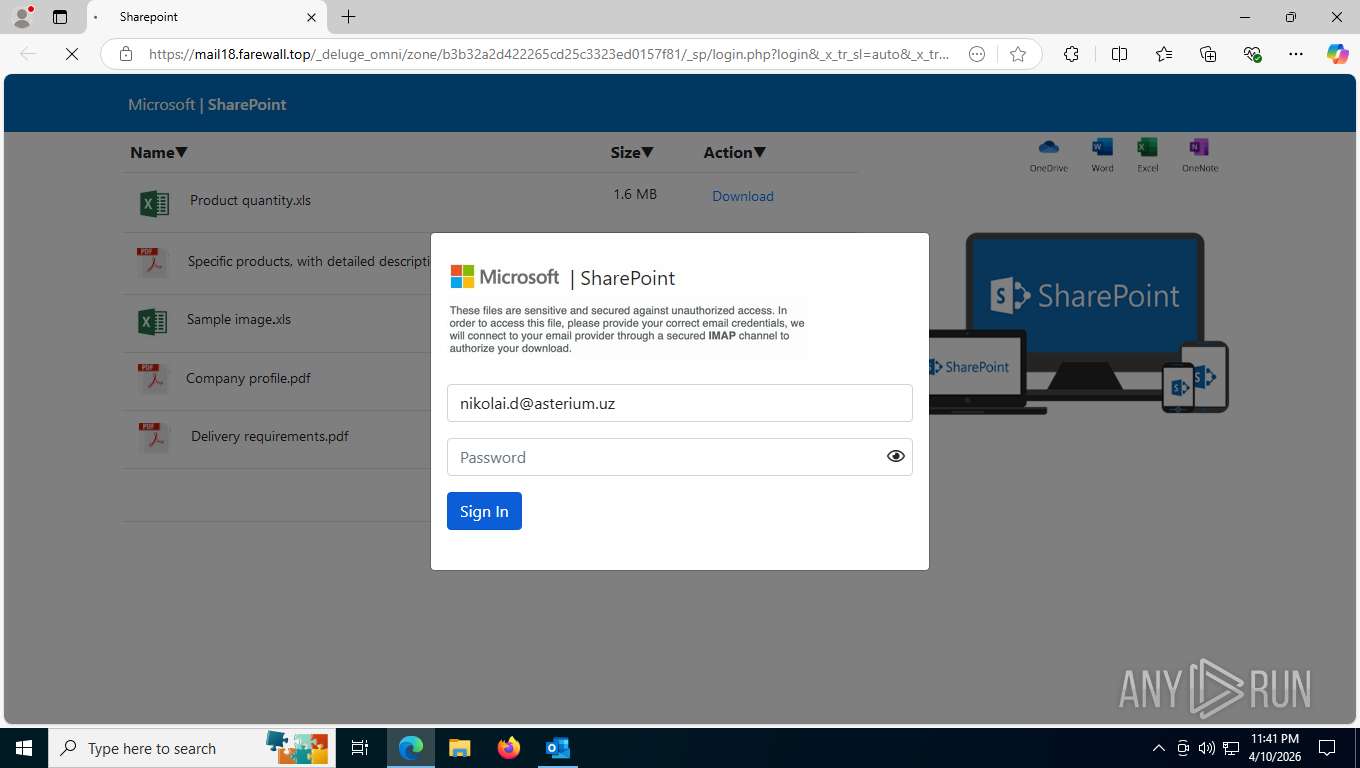Stop loading the page
Screen dimensions: 1360x768
[x=71, y=54]
